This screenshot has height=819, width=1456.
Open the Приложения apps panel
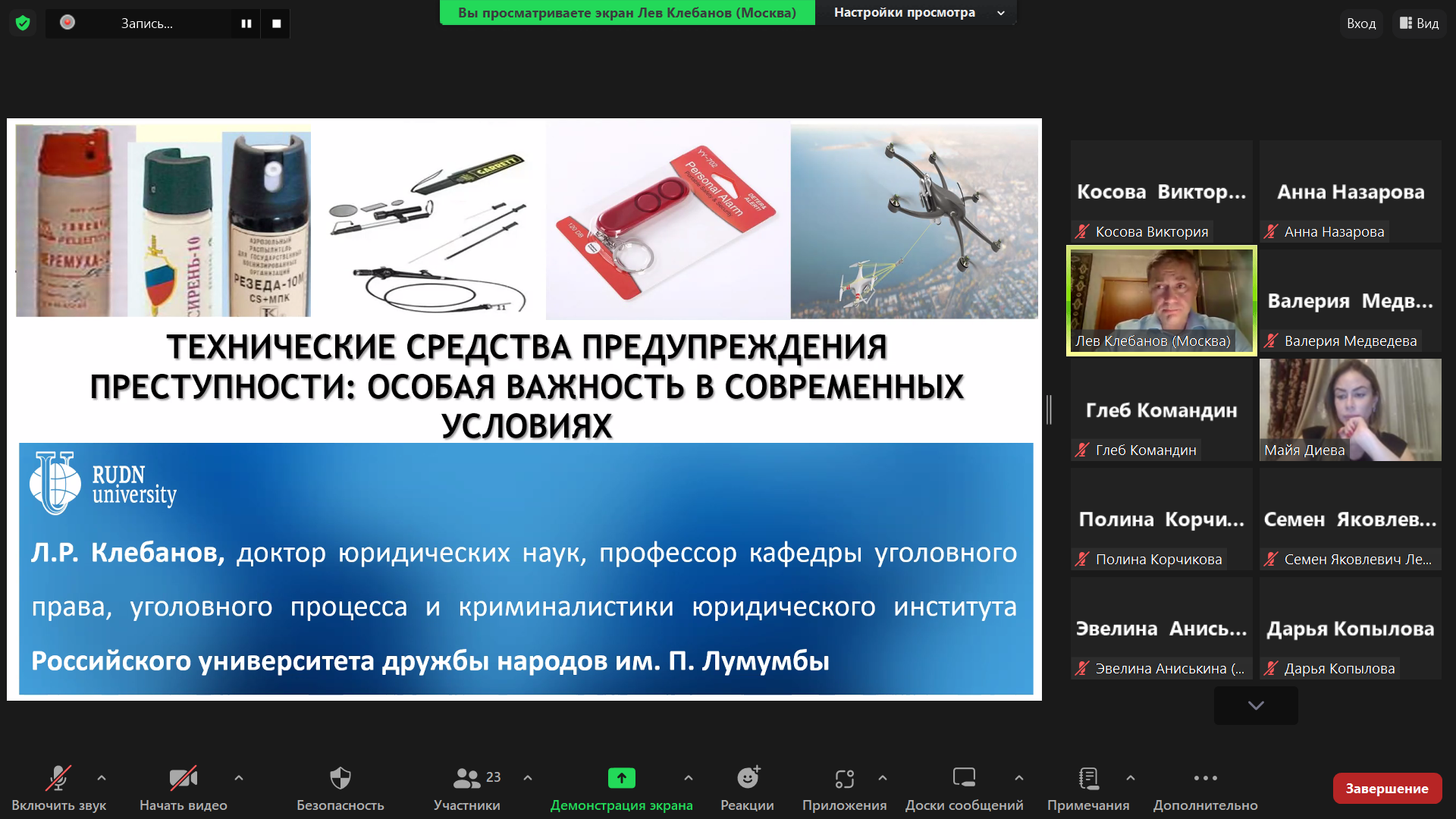[844, 789]
